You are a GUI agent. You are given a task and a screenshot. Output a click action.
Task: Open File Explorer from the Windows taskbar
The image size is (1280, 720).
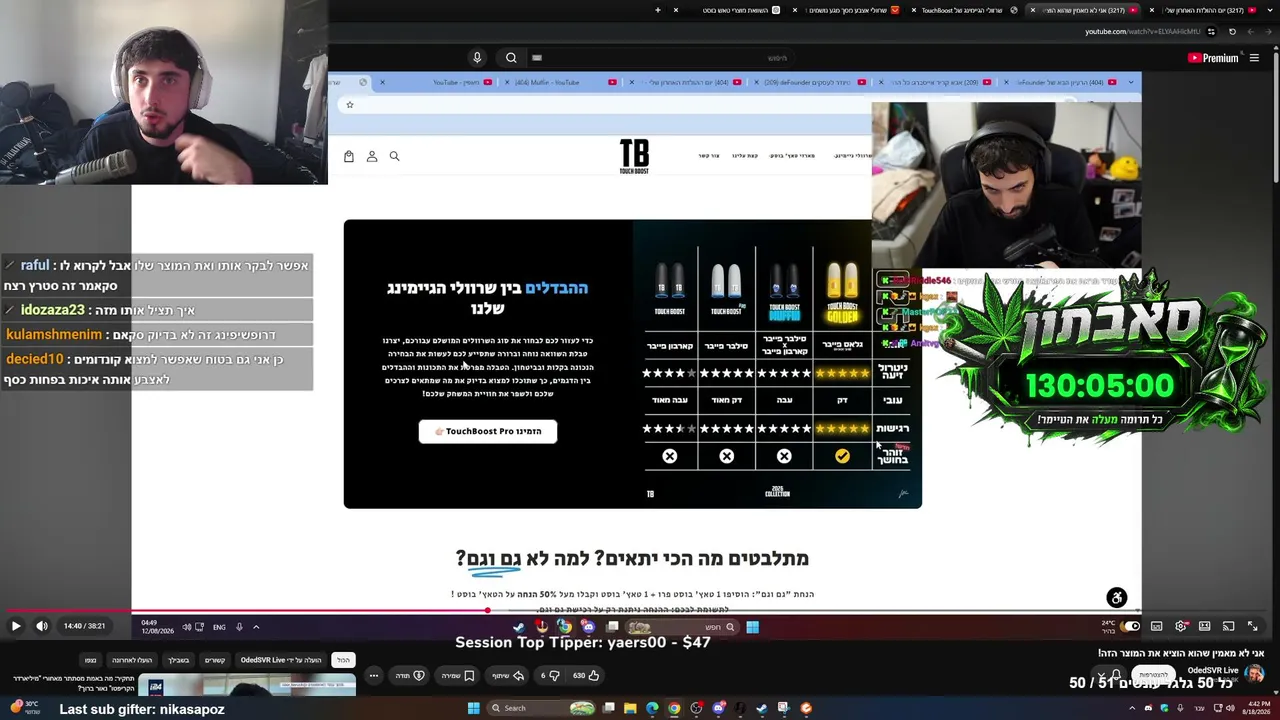630,708
